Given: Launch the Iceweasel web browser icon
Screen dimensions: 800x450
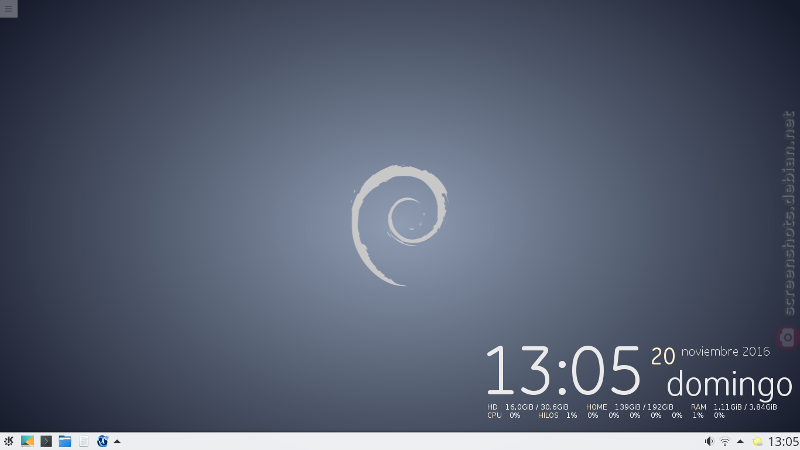Looking at the screenshot, I should click(x=103, y=441).
